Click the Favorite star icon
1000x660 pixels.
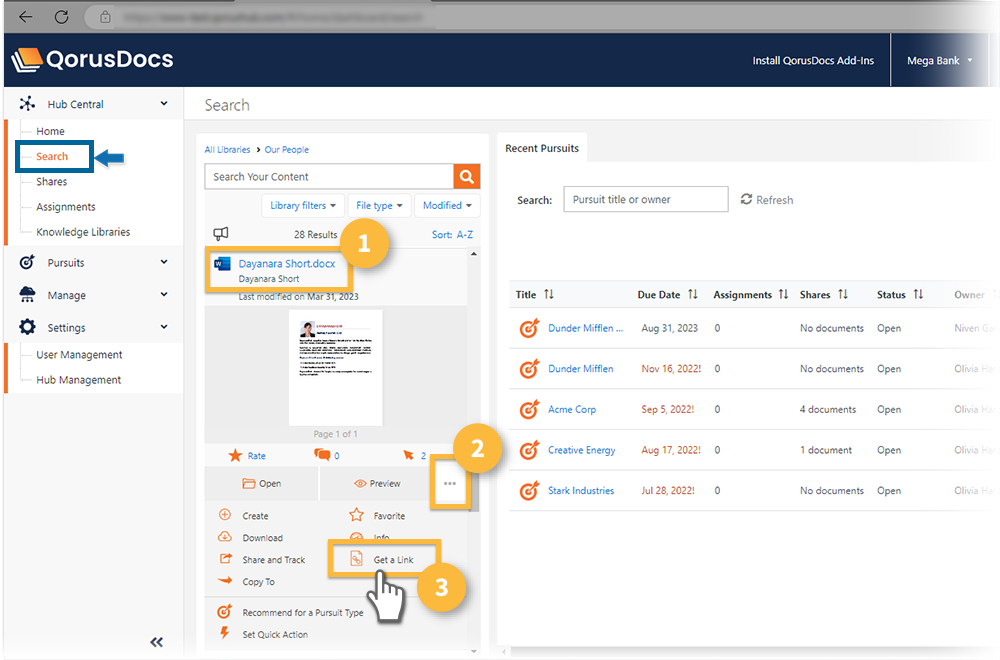(x=357, y=515)
